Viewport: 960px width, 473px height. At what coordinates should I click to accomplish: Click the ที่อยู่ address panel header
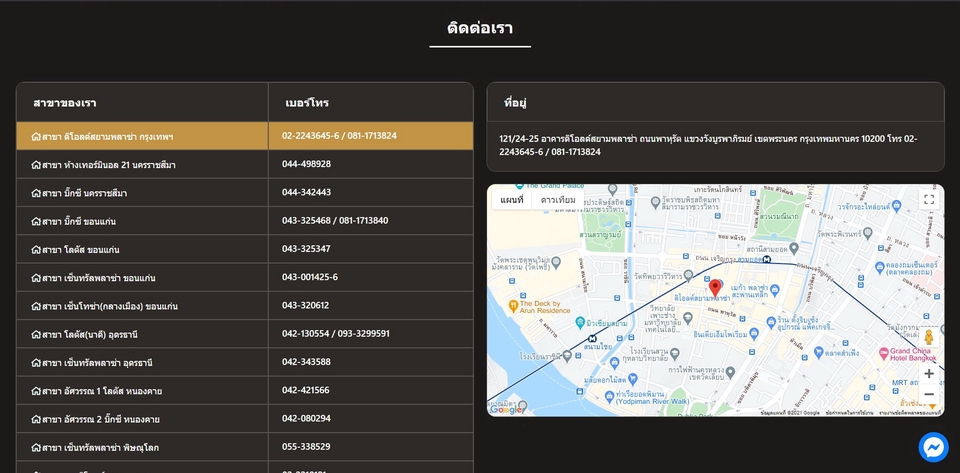coord(715,102)
